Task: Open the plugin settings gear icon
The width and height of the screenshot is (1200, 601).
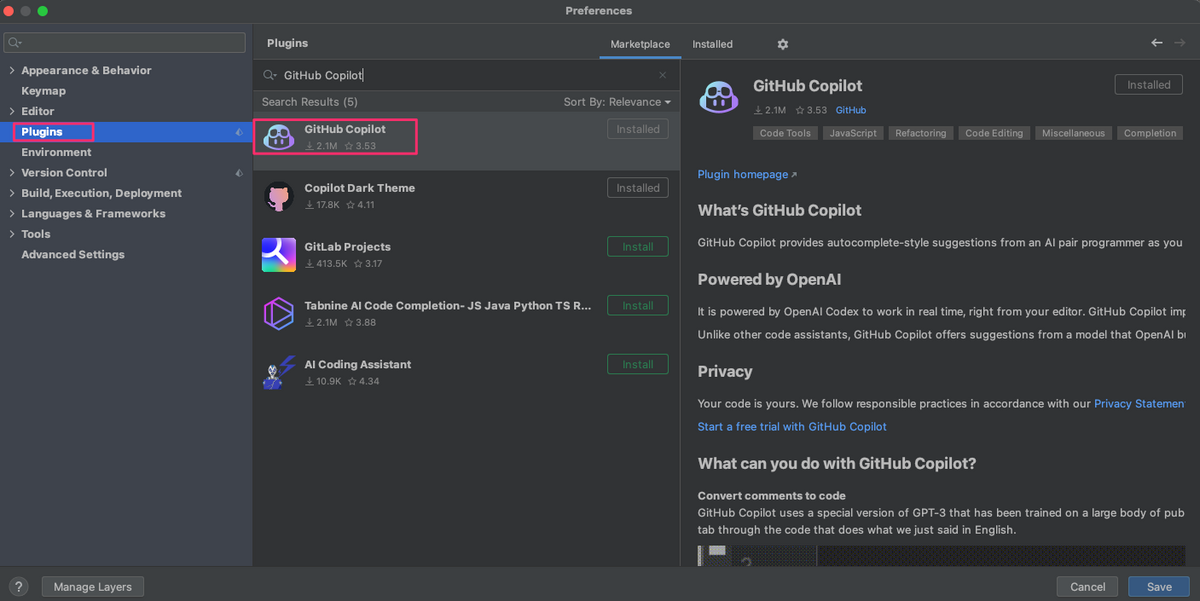Action: point(782,44)
